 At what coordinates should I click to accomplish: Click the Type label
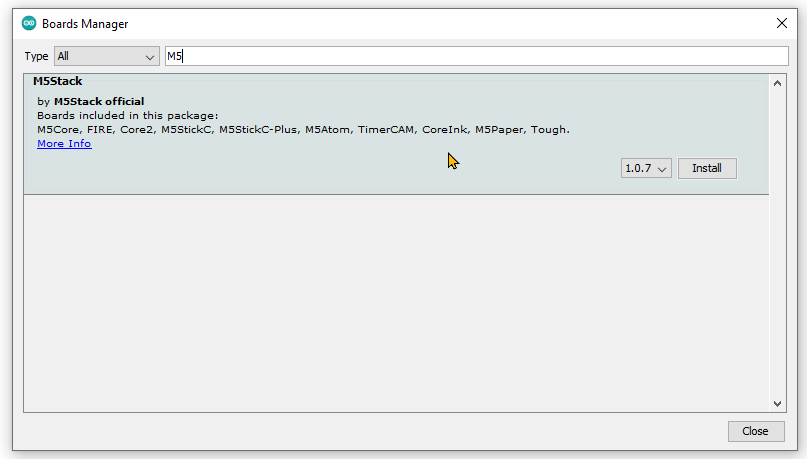(x=36, y=56)
